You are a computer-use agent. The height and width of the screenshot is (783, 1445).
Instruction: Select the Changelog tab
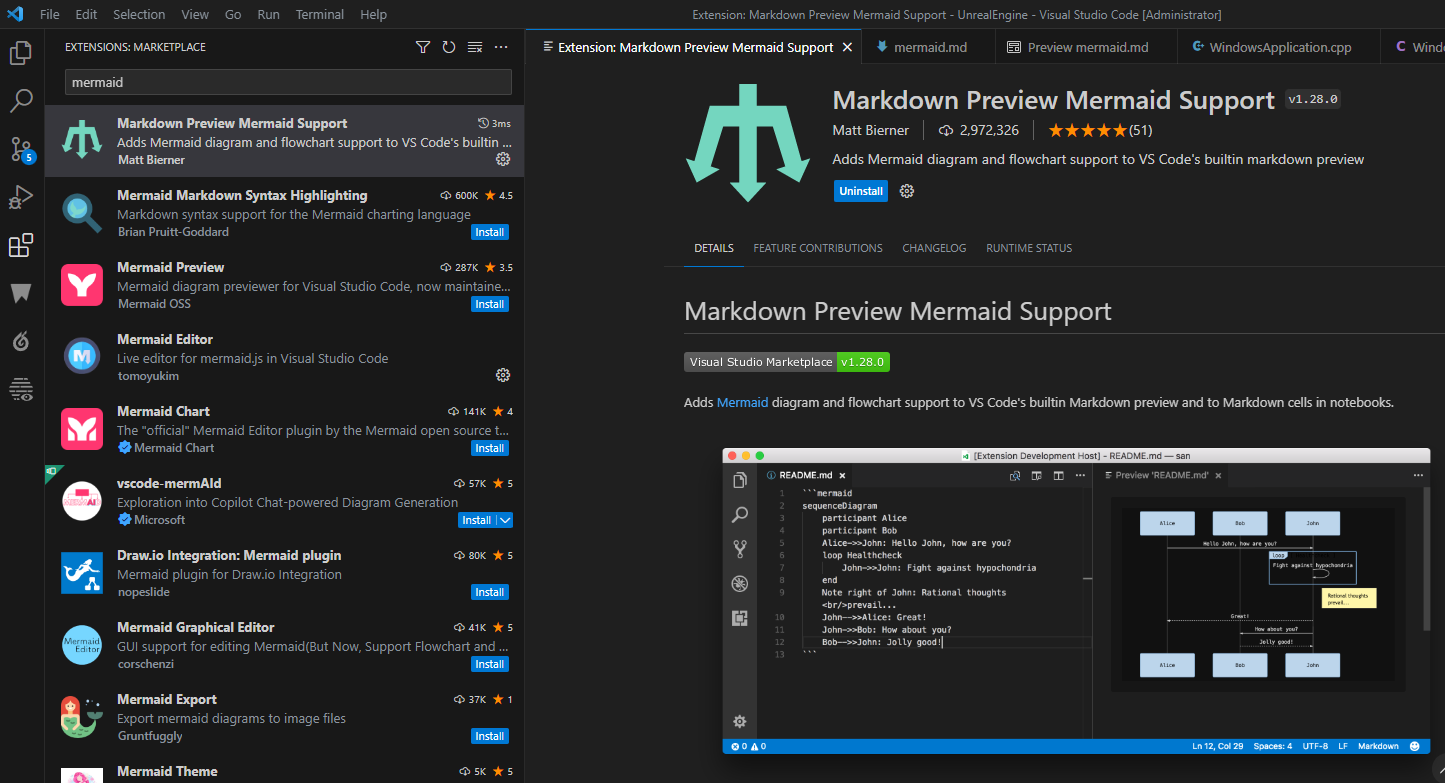tap(934, 248)
